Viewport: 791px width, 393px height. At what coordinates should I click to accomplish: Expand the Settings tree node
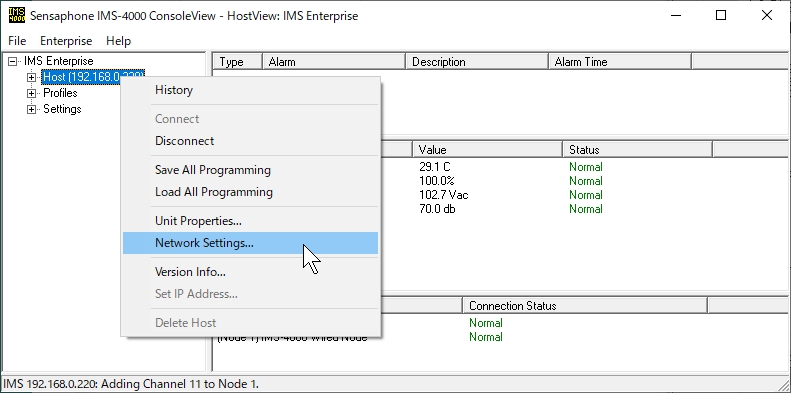[31, 109]
